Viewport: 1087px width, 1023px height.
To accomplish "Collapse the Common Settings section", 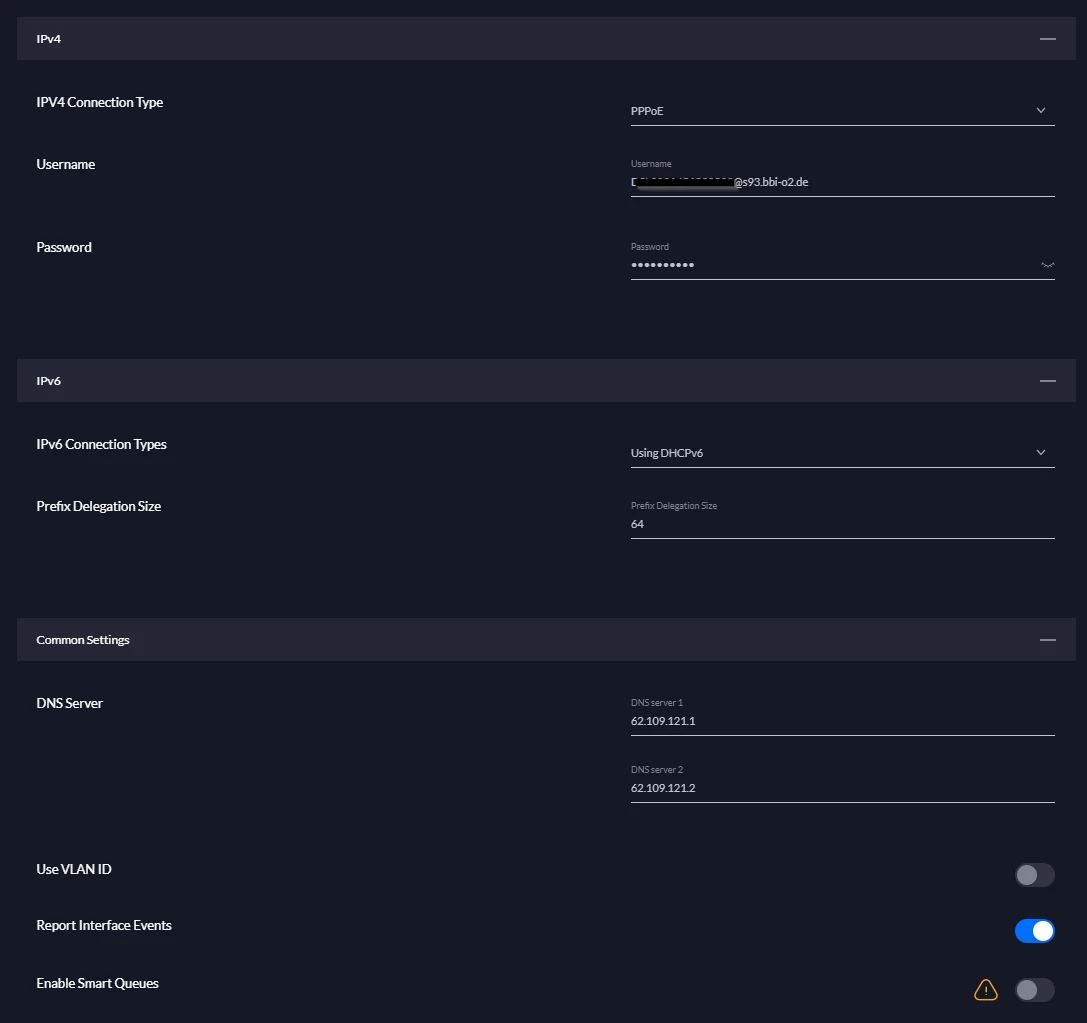I will pos(1047,640).
